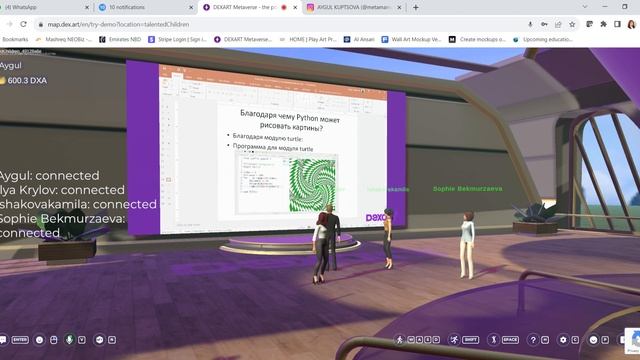
Task: Click the green spiral turtle image on the slide
Action: pyautogui.click(x=312, y=185)
